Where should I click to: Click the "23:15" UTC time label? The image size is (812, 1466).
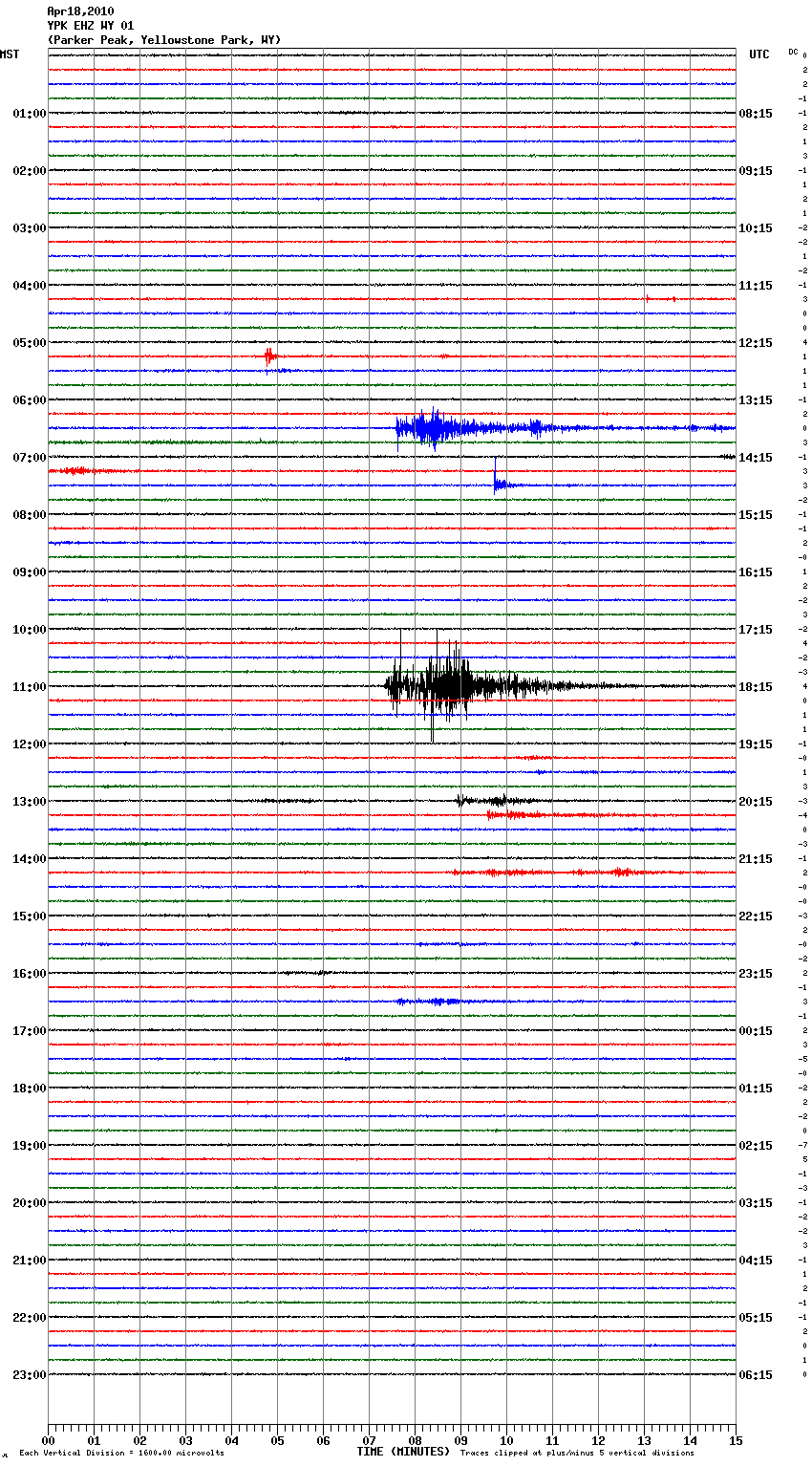pos(756,974)
